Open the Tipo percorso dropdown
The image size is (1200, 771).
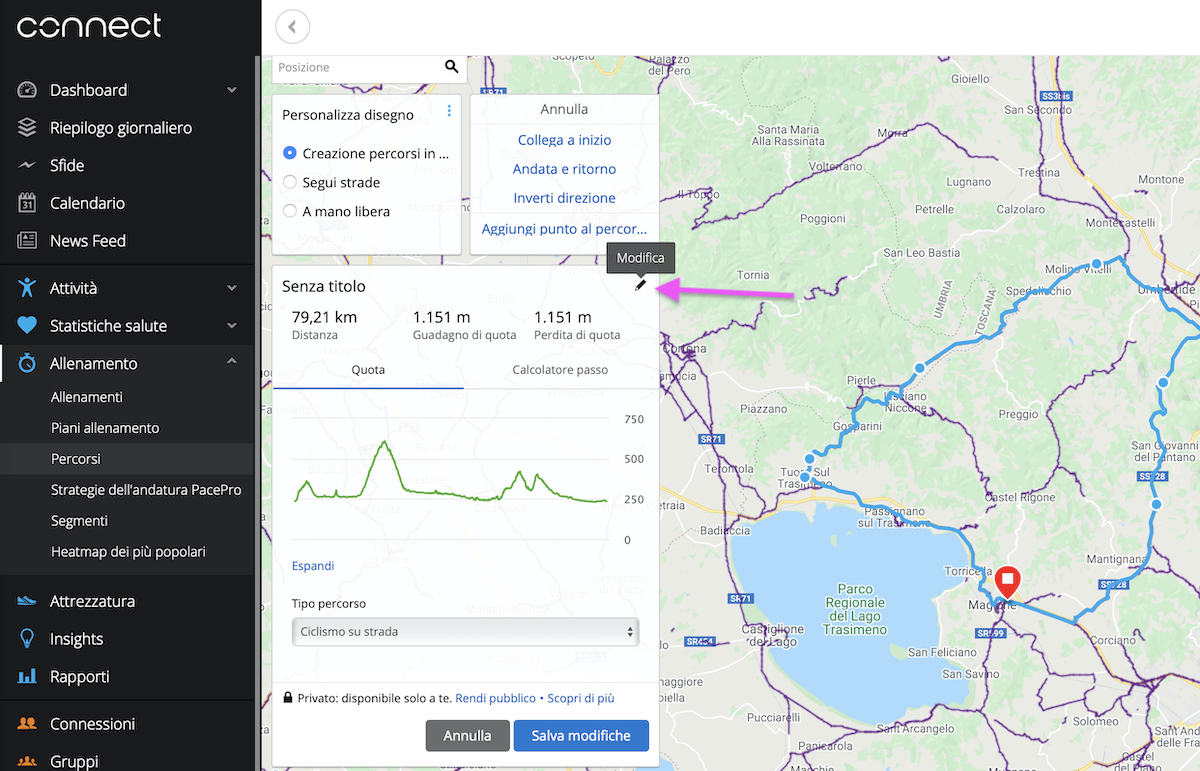click(x=465, y=632)
